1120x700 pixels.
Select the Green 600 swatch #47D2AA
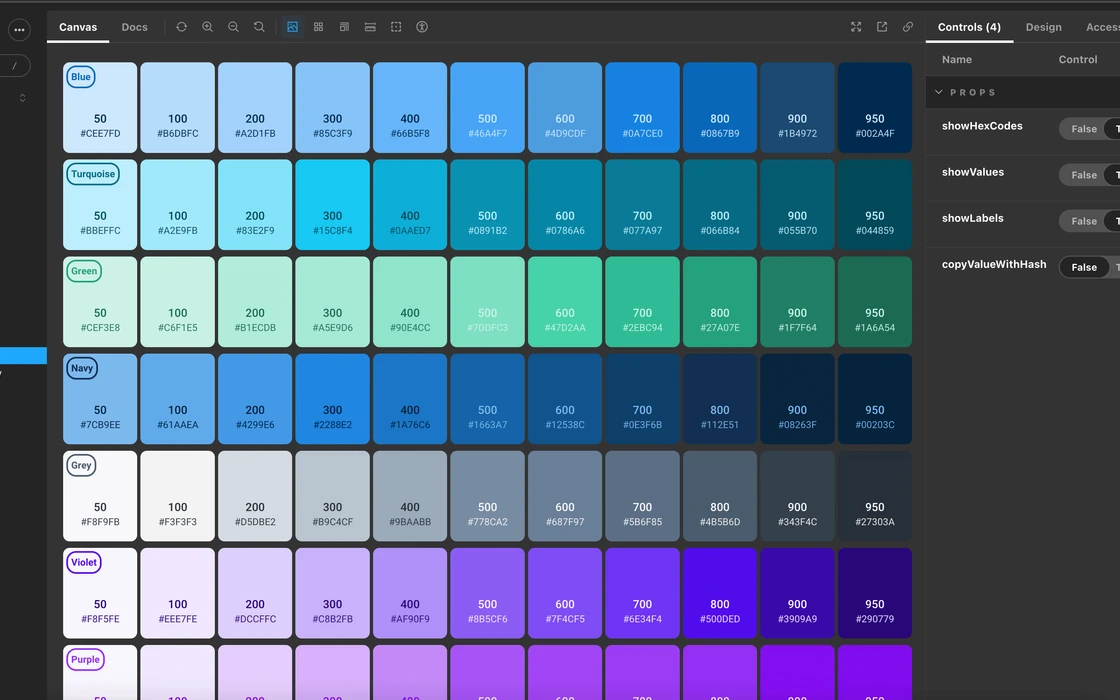565,301
